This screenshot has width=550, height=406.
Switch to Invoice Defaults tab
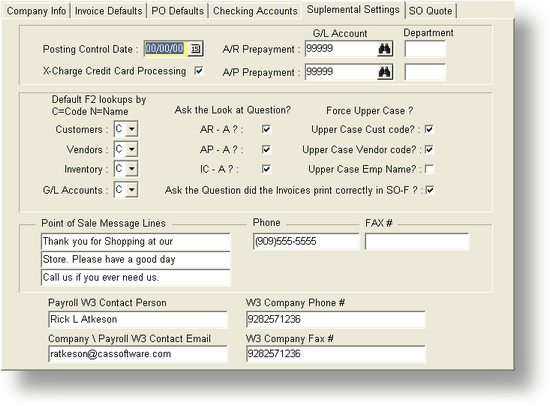click(x=108, y=11)
